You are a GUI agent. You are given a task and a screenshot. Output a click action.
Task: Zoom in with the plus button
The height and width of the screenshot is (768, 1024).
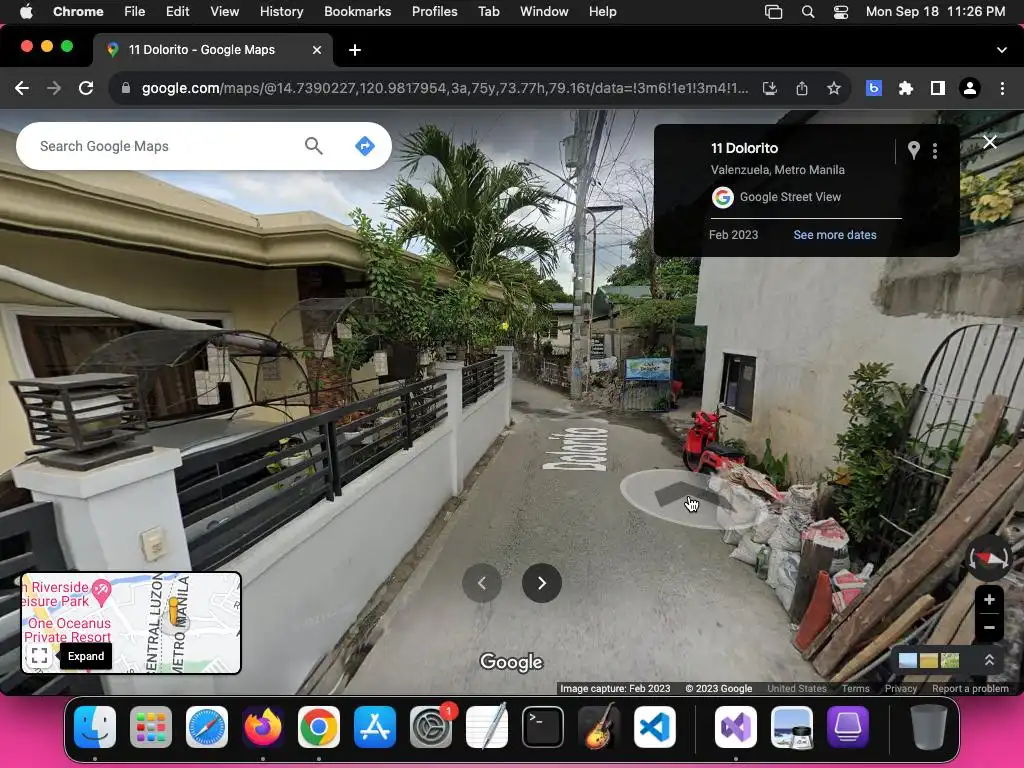pyautogui.click(x=989, y=600)
